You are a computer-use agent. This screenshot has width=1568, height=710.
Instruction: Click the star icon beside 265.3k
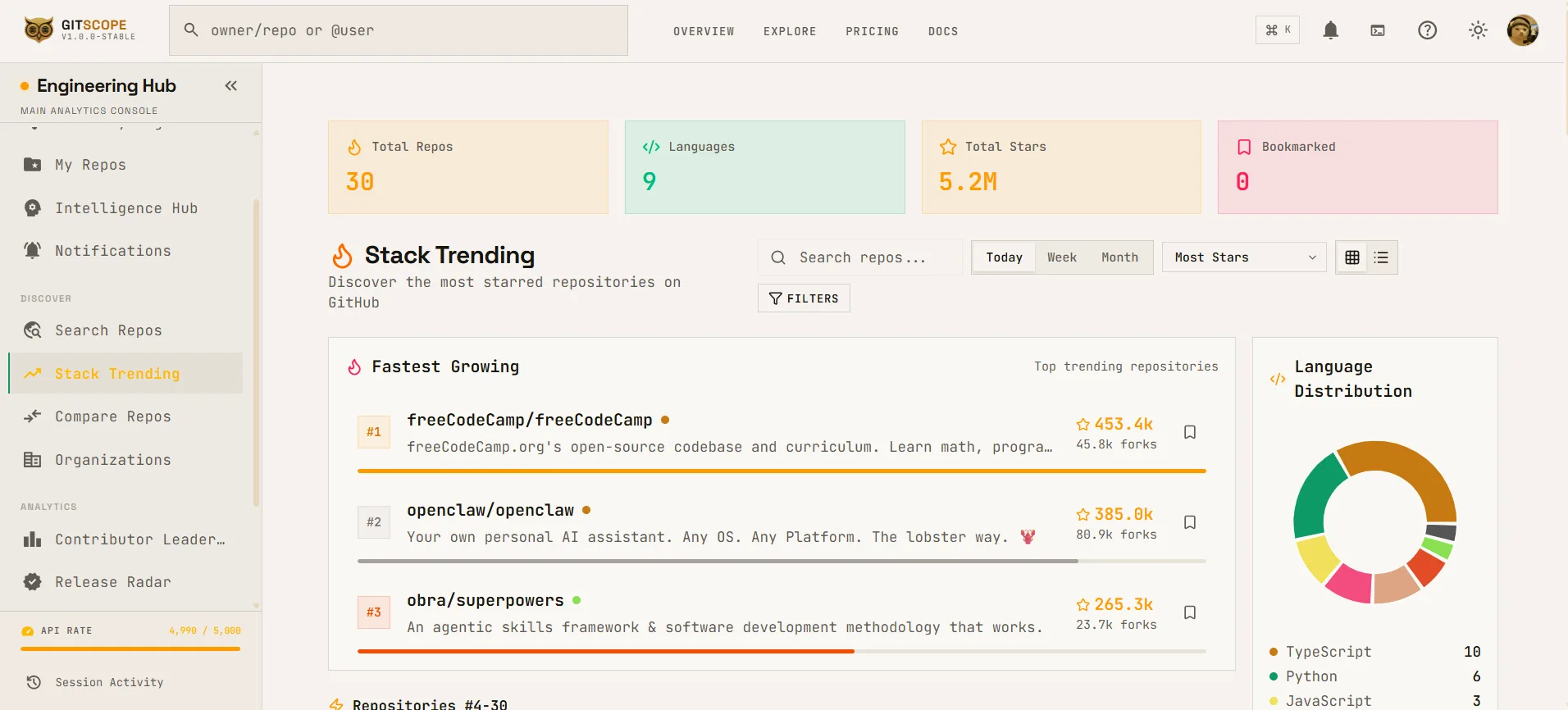(1083, 604)
